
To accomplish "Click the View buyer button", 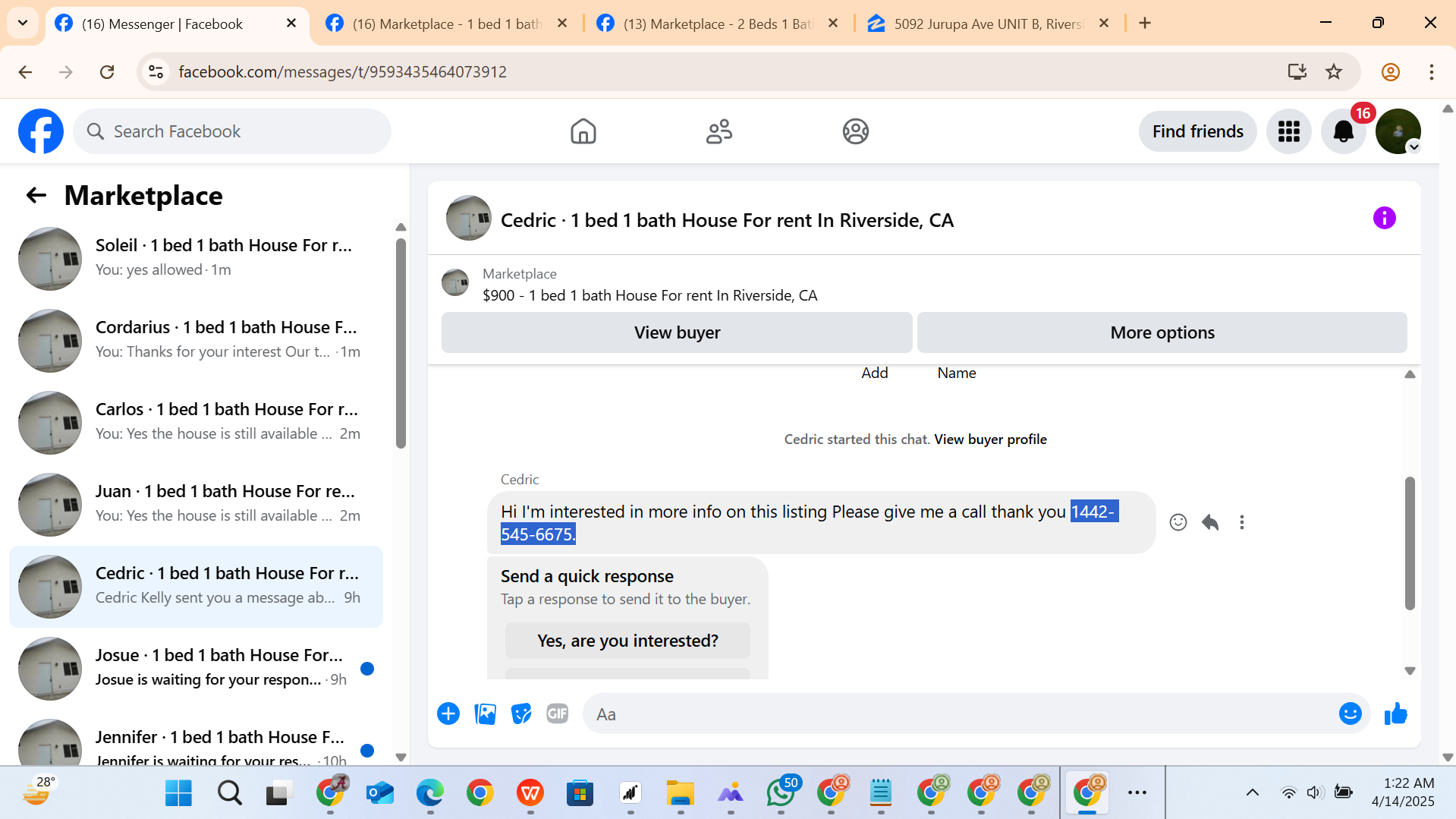I will pos(677,332).
